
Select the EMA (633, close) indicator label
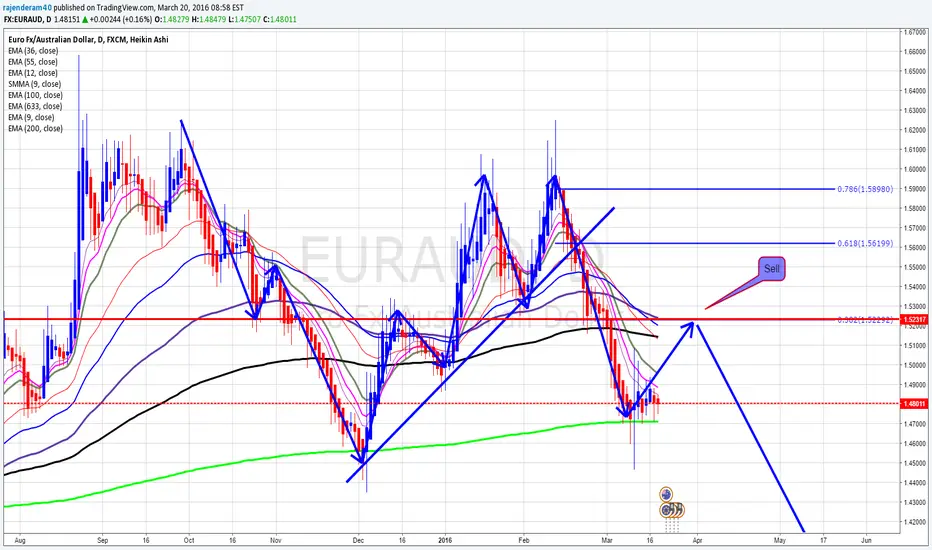coord(35,106)
